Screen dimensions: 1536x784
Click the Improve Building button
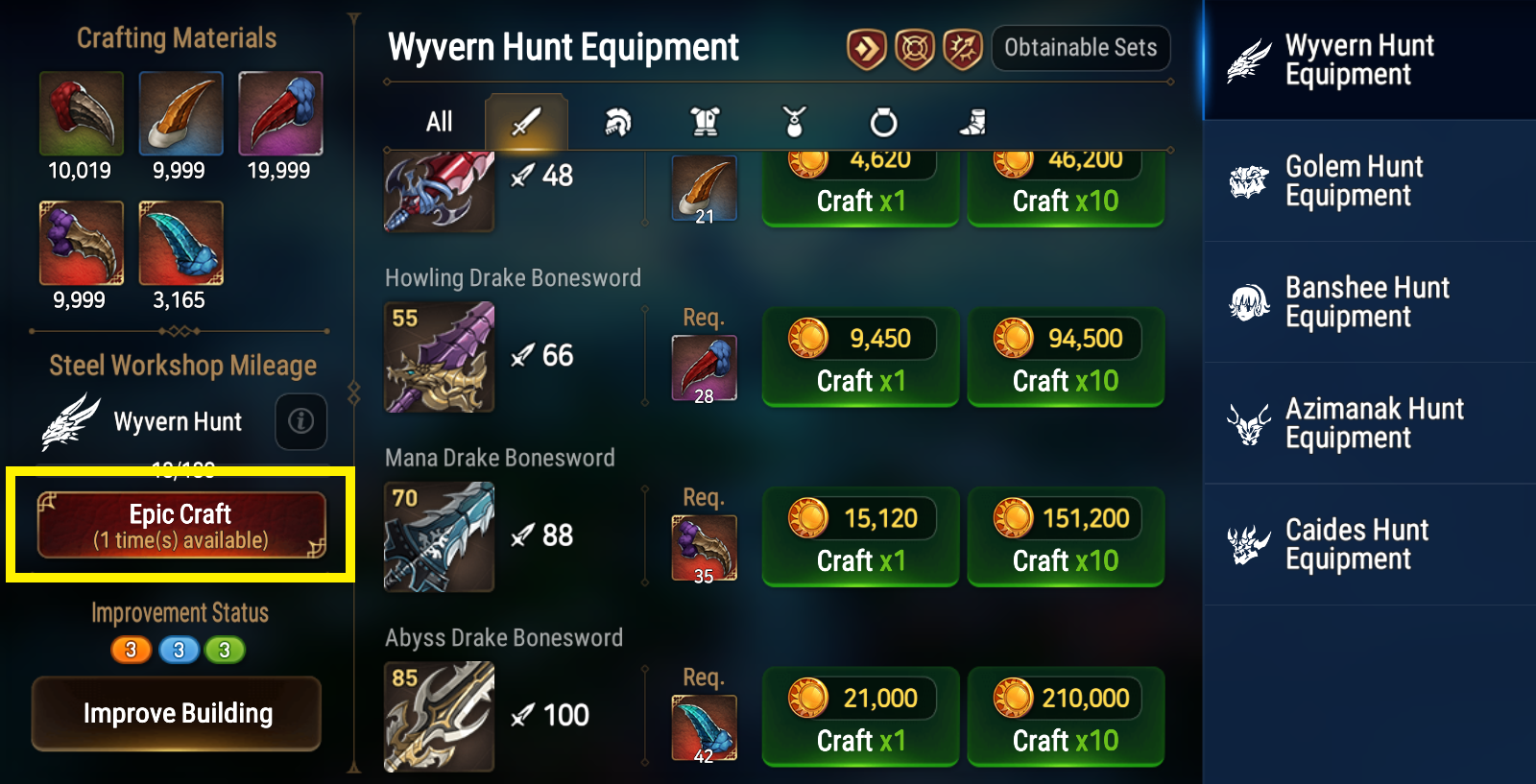(x=177, y=713)
